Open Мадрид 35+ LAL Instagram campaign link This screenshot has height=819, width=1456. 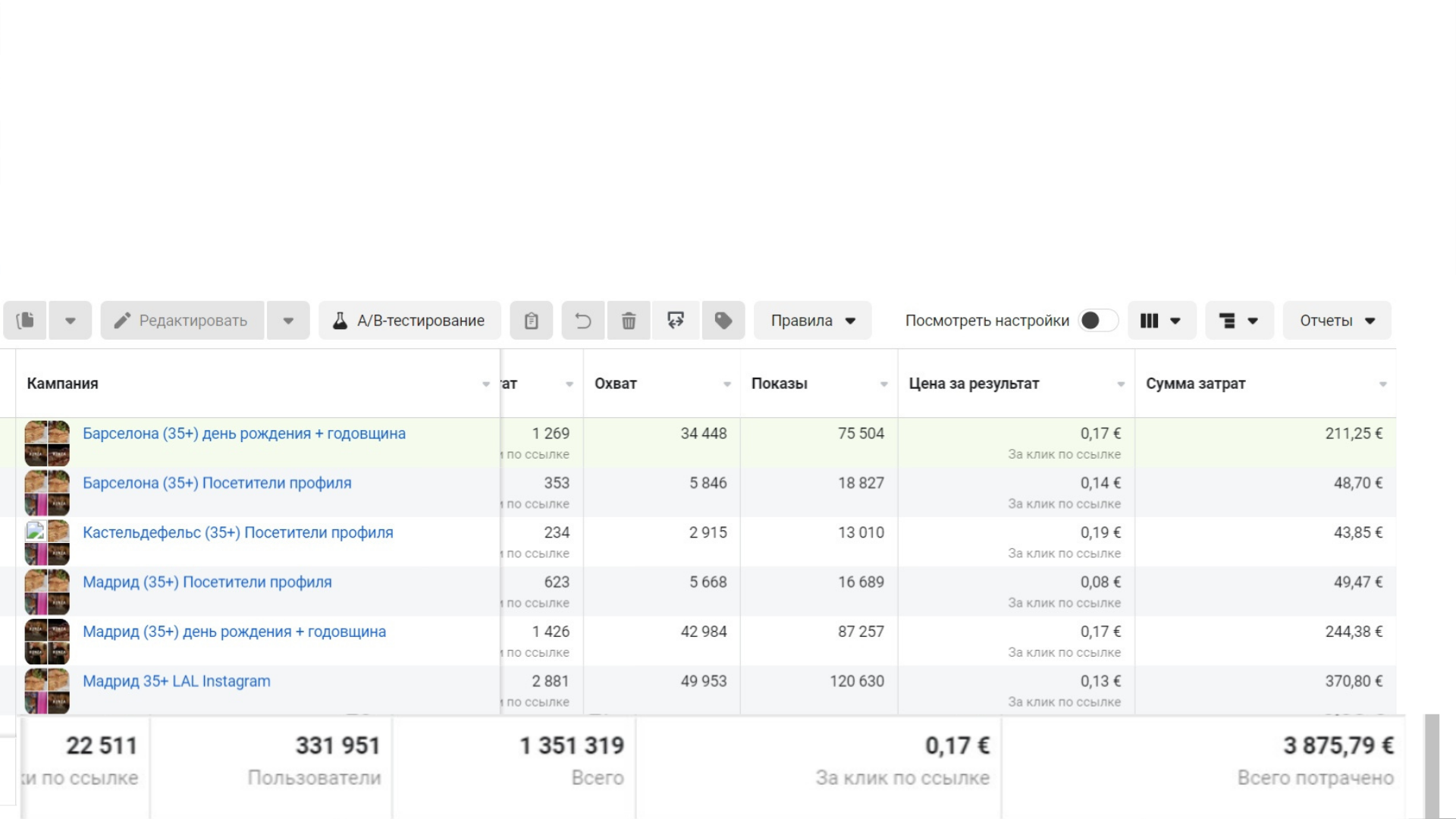click(x=176, y=681)
